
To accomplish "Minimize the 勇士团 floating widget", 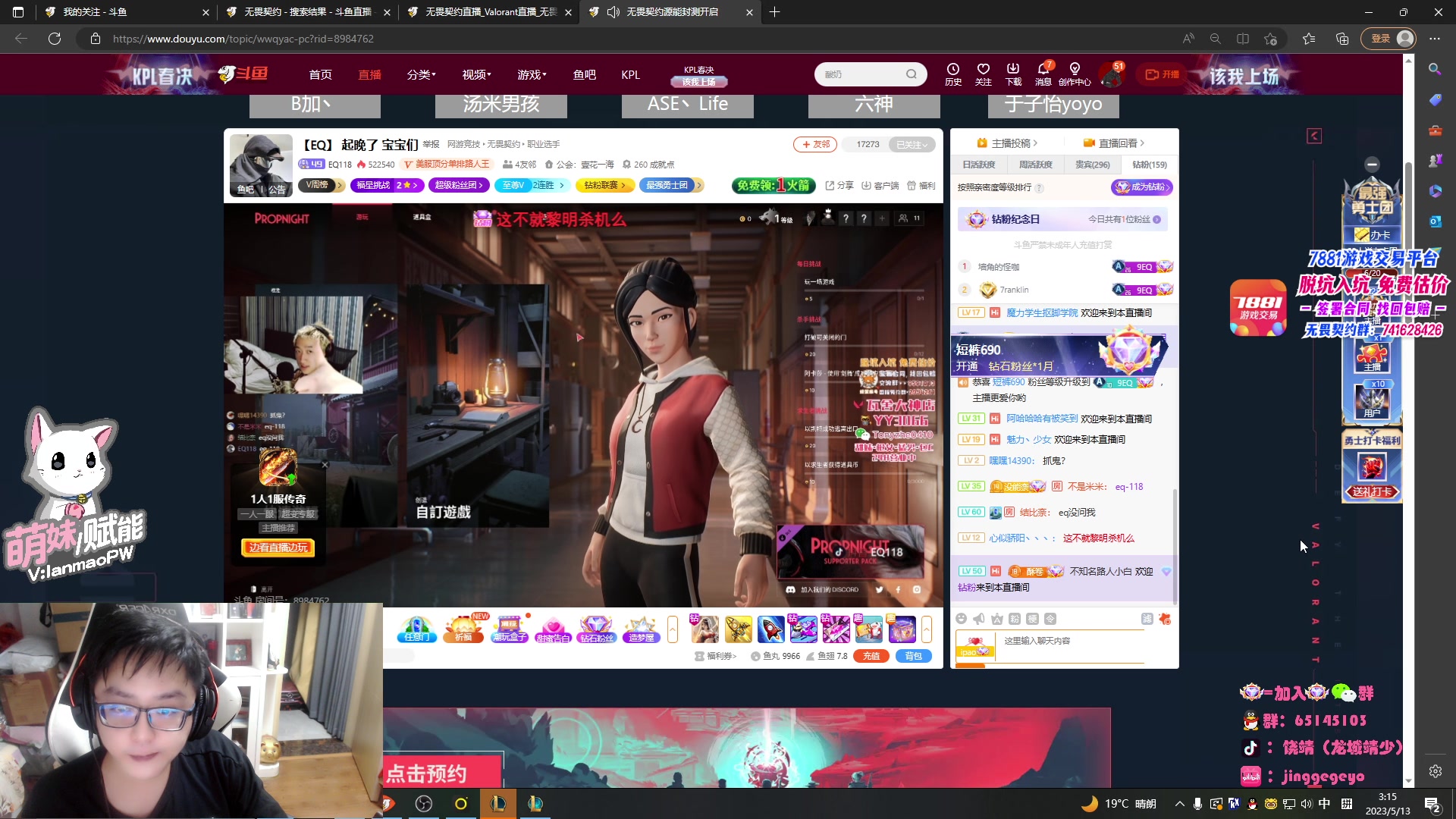I will [1372, 165].
